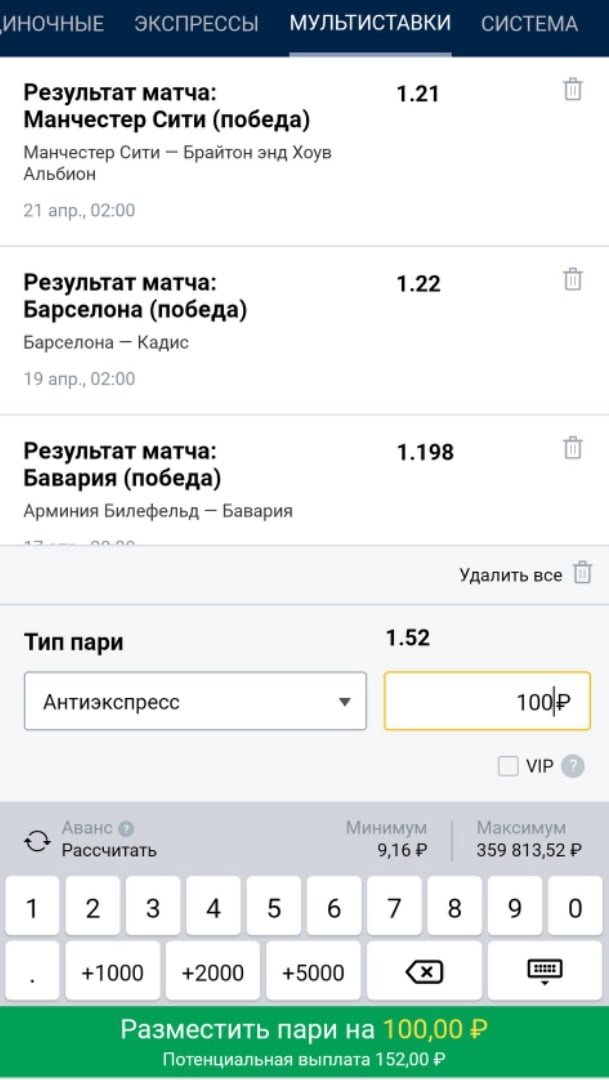Open the VIP help question mark
609x1080 pixels.
coord(572,767)
